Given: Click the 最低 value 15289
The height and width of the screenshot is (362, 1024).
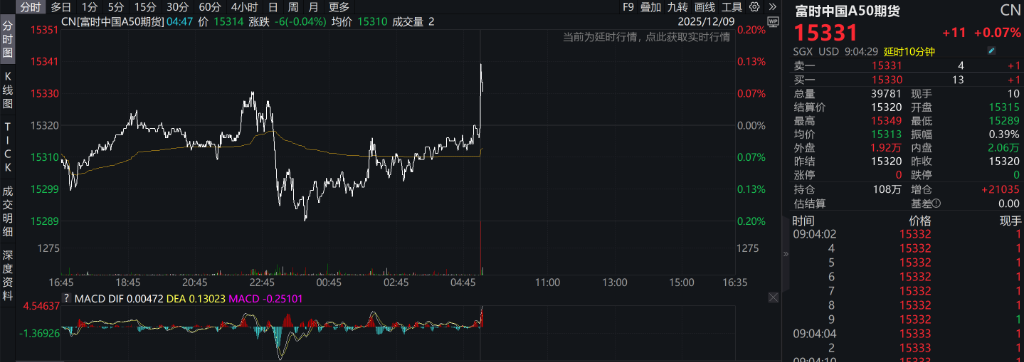Looking at the screenshot, I should click(x=1004, y=121).
